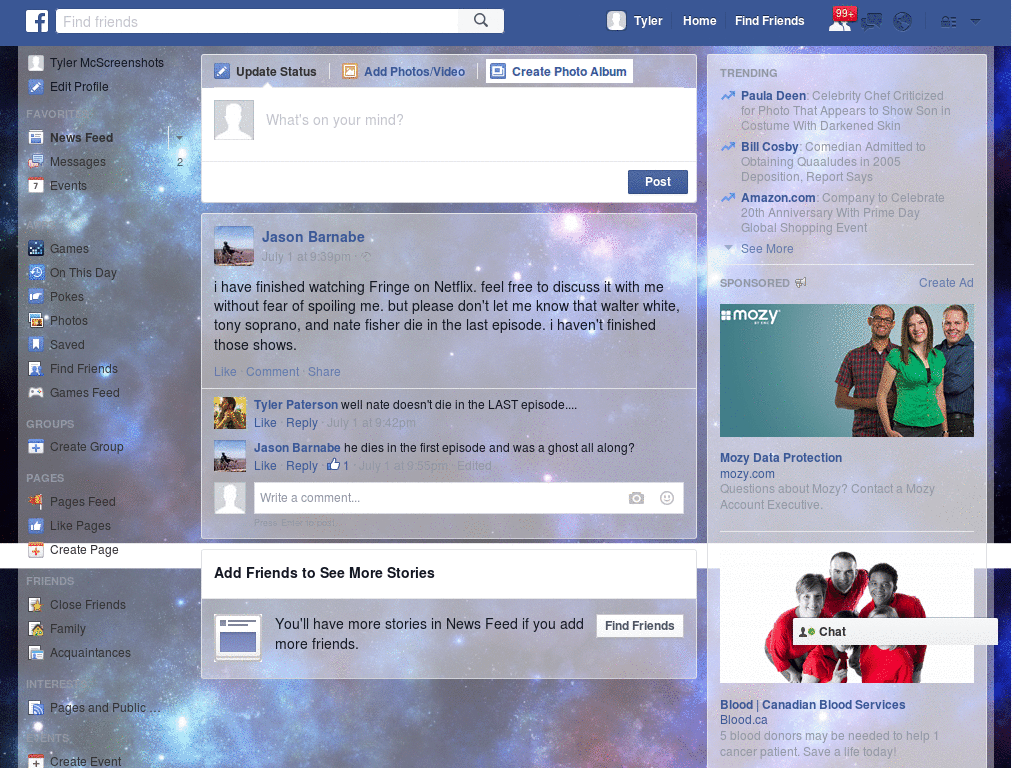This screenshot has height=768, width=1024.
Task: Click the blue Post button
Action: (x=658, y=182)
